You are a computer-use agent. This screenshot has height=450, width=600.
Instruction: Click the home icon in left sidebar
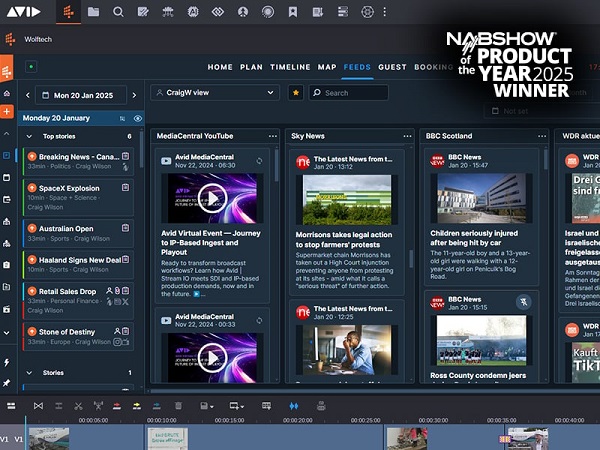[x=7, y=92]
